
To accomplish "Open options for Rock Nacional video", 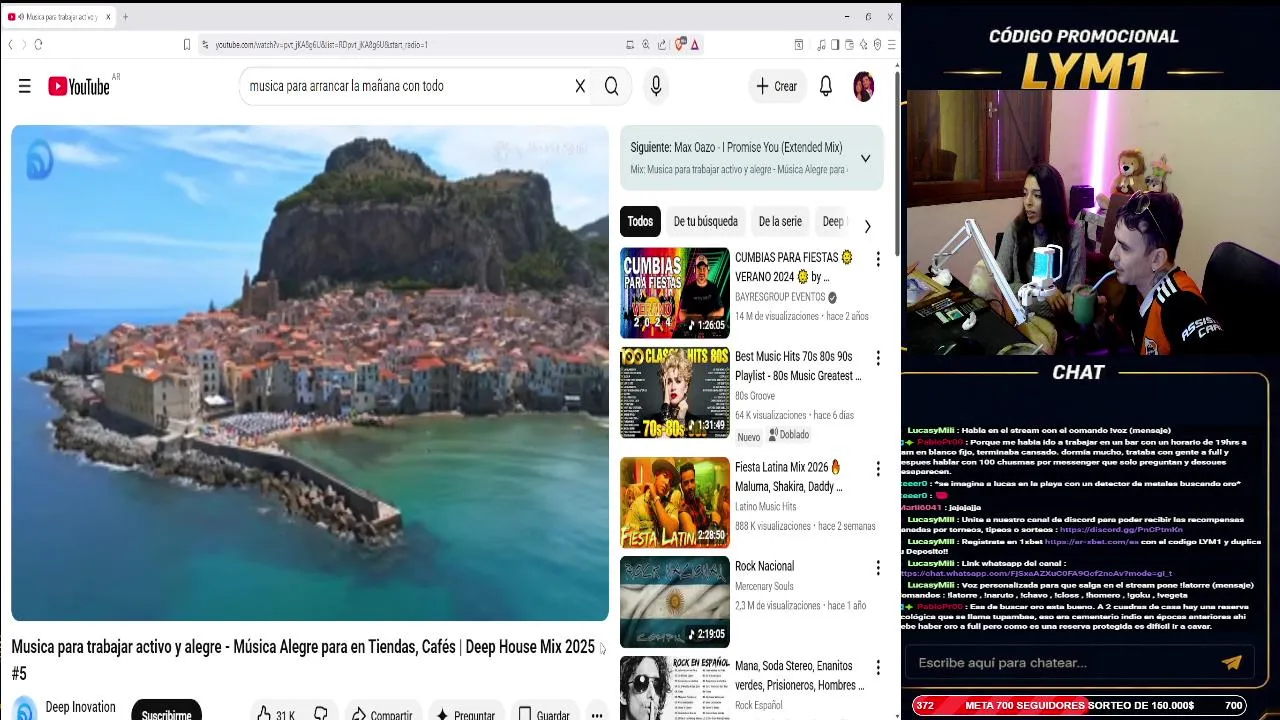I will pyautogui.click(x=878, y=568).
